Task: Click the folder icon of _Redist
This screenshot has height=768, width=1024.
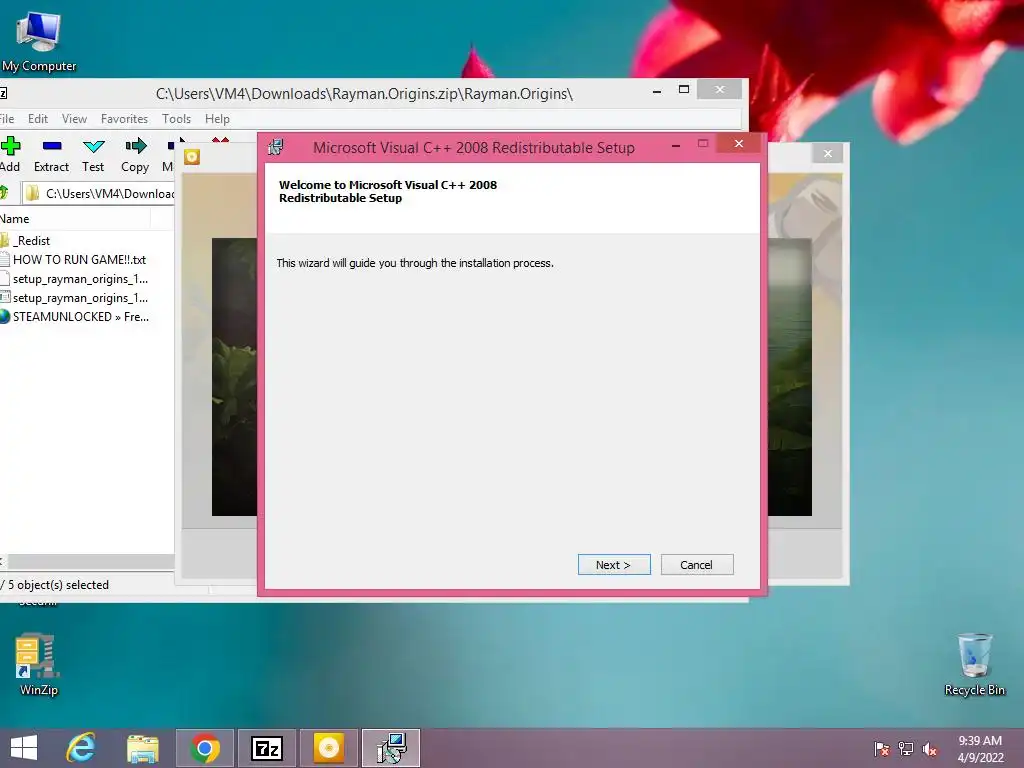Action: (5, 240)
